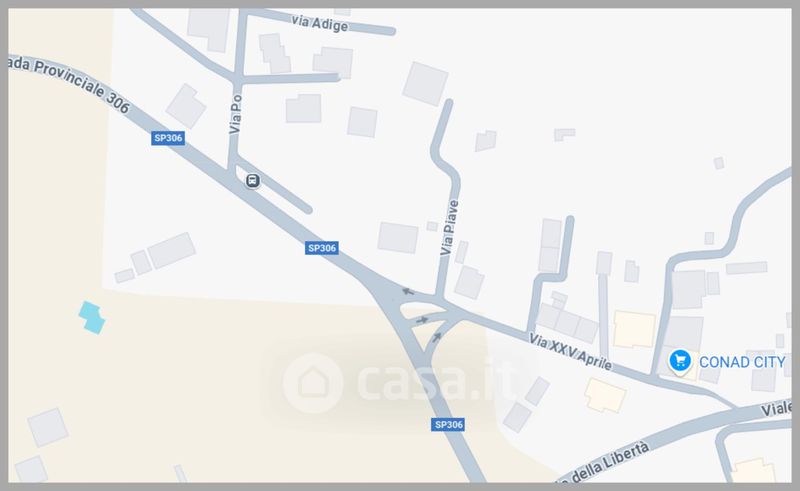Click the casa.it house logo watermark

[313, 383]
